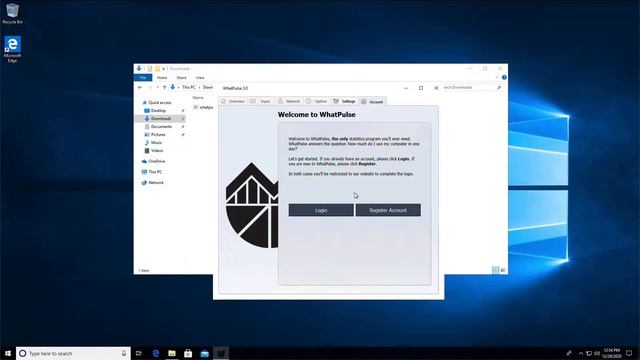Image resolution: width=640 pixels, height=360 pixels.
Task: Open the Microsoft Edge desktop icon
Action: [12, 49]
